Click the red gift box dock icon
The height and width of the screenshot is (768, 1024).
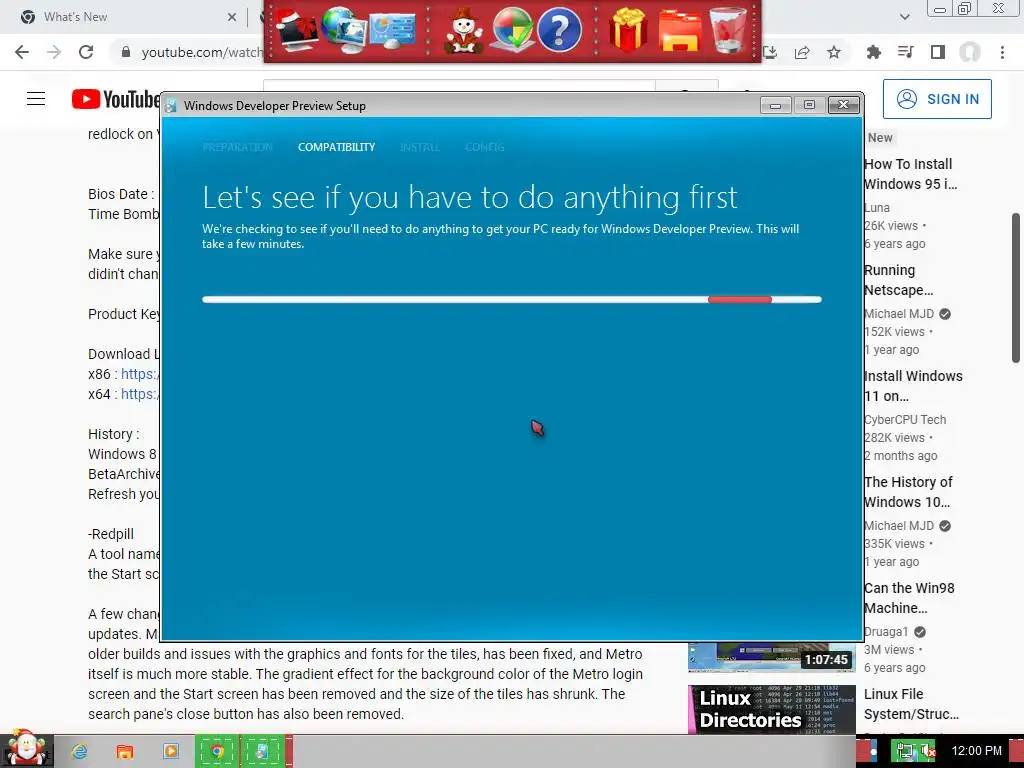coord(628,30)
